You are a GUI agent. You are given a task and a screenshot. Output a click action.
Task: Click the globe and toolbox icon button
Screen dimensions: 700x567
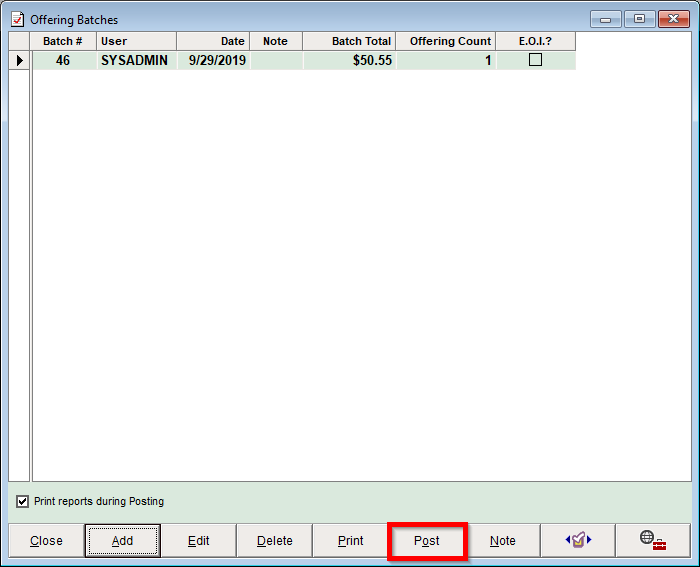coord(654,540)
